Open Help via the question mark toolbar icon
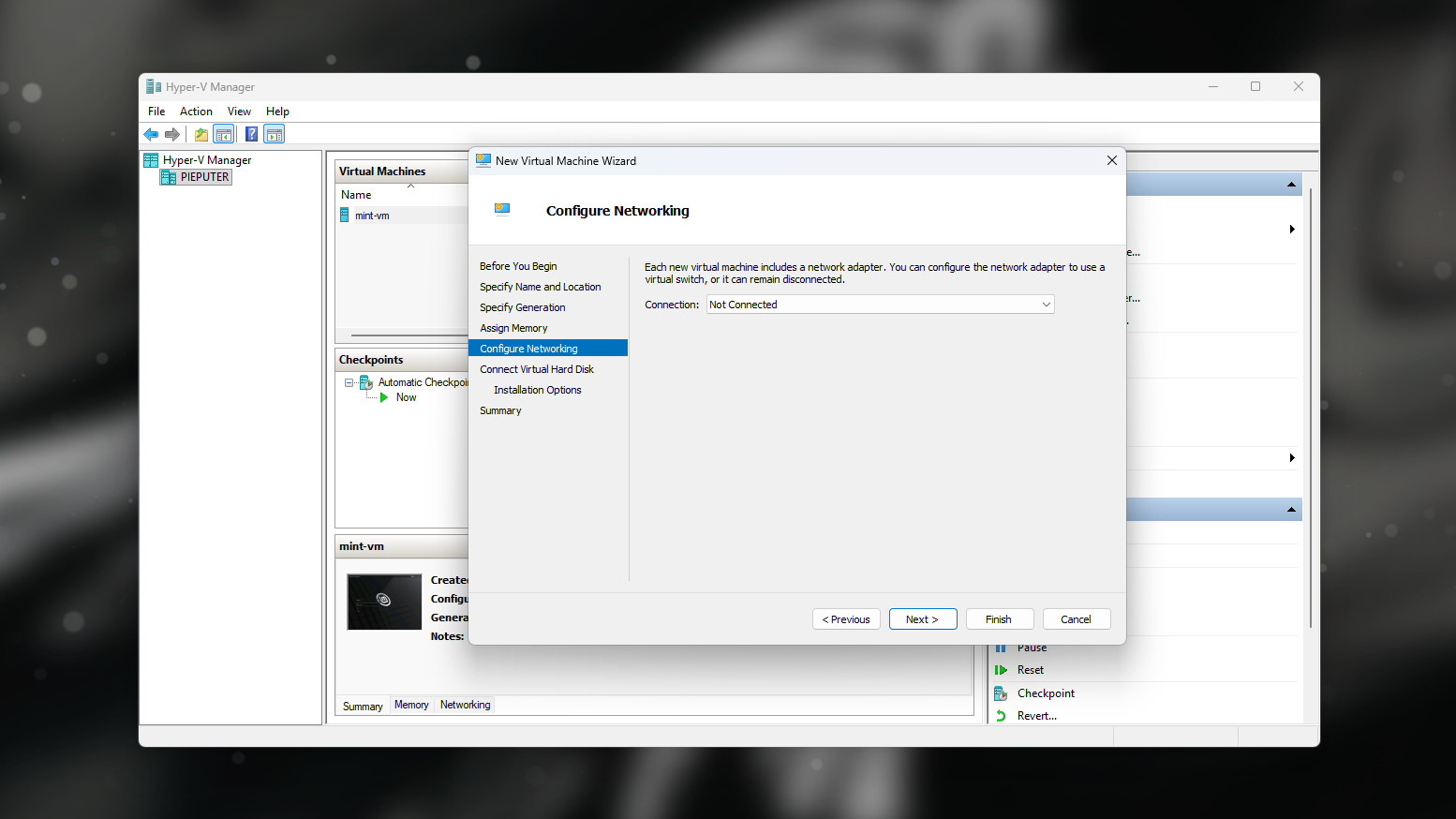Viewport: 1456px width, 819px height. point(251,134)
